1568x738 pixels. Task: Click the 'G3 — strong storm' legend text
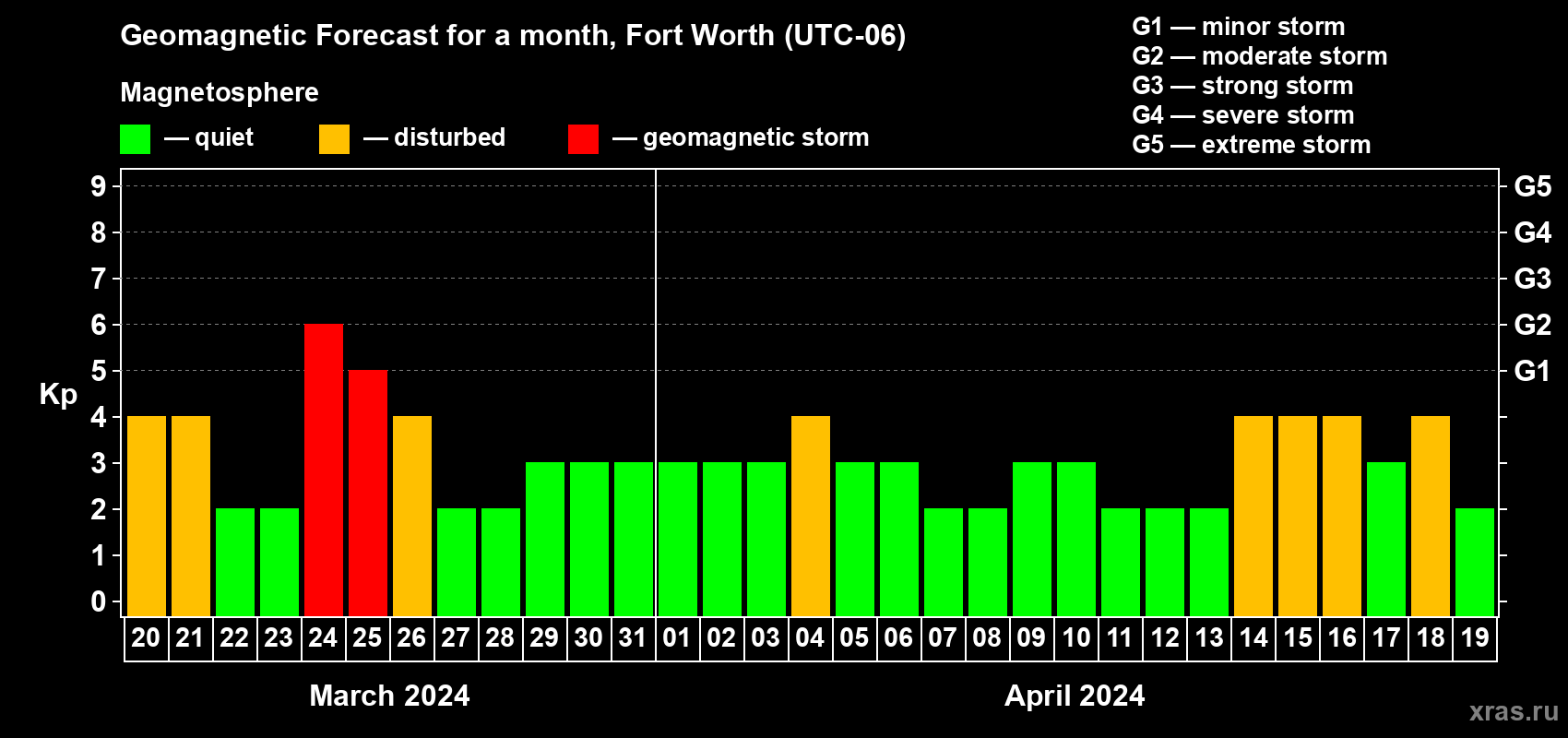pyautogui.click(x=1242, y=86)
